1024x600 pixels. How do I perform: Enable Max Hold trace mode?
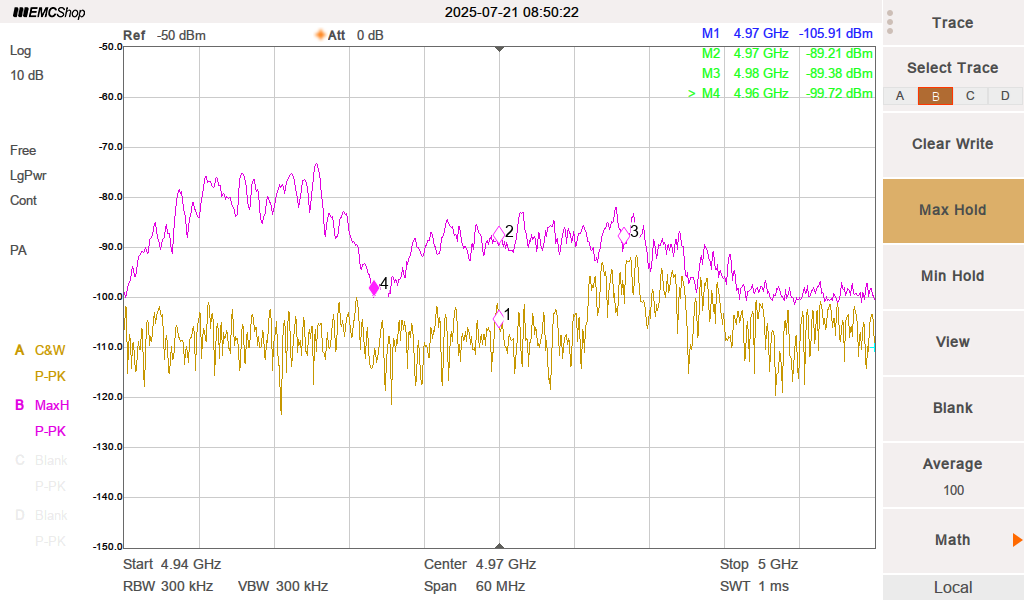coord(953,210)
